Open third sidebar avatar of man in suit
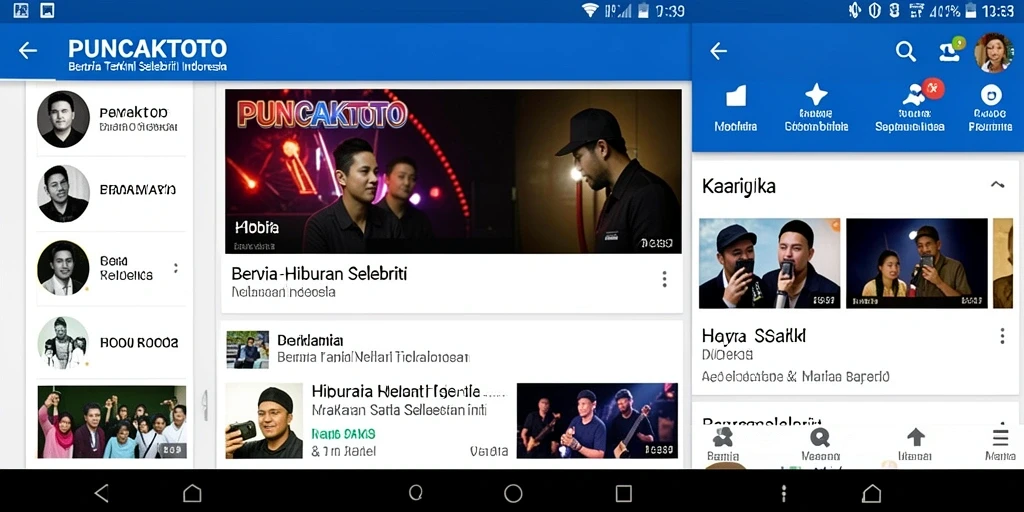The image size is (1024, 512). tap(63, 268)
